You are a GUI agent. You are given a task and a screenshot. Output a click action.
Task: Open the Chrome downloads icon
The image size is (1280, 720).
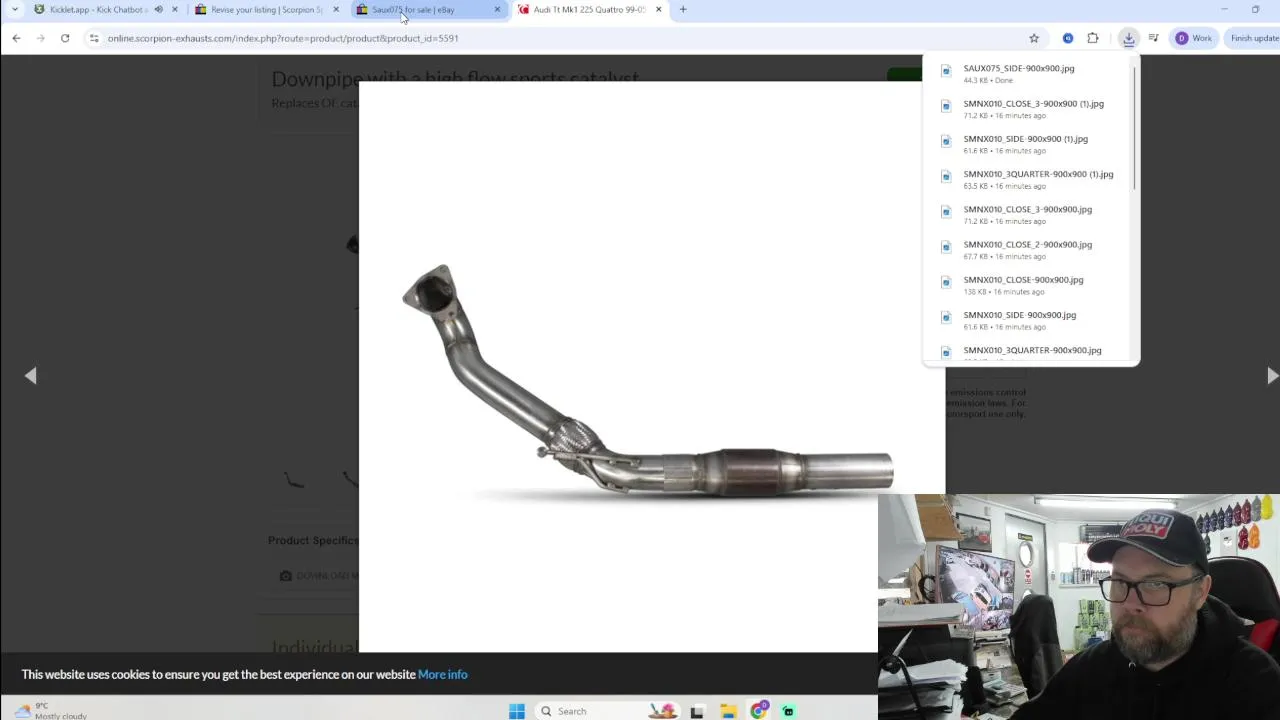tap(1128, 38)
